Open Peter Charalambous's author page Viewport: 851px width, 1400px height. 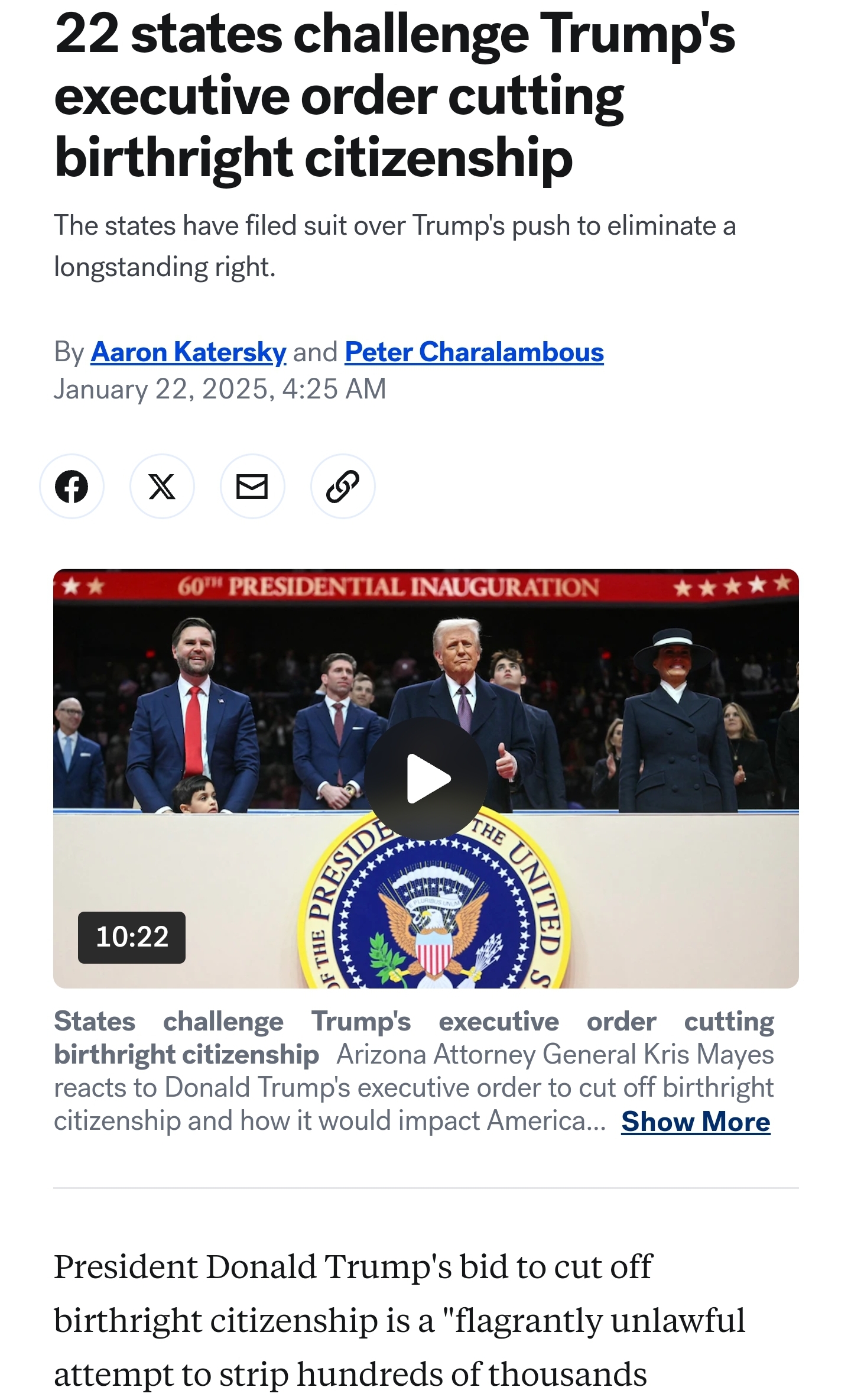click(x=474, y=352)
